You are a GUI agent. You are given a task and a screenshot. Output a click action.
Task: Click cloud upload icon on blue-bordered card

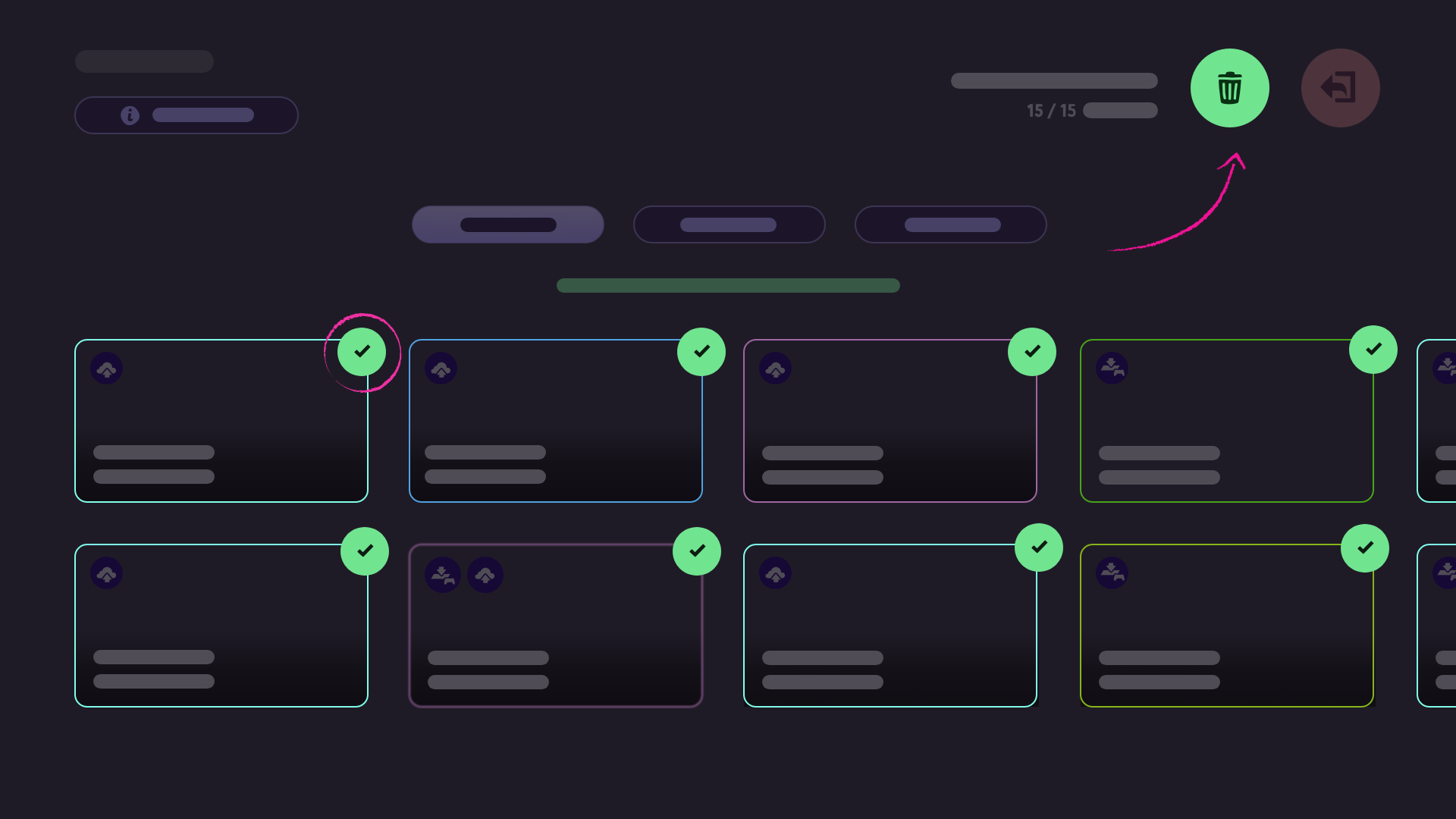(x=441, y=369)
